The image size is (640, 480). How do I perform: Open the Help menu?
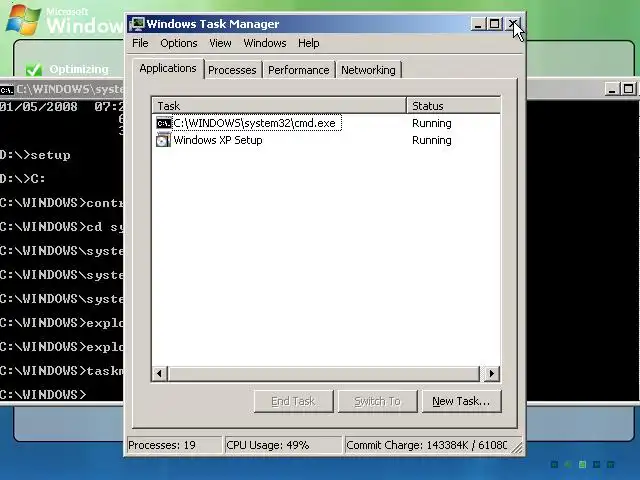308,43
